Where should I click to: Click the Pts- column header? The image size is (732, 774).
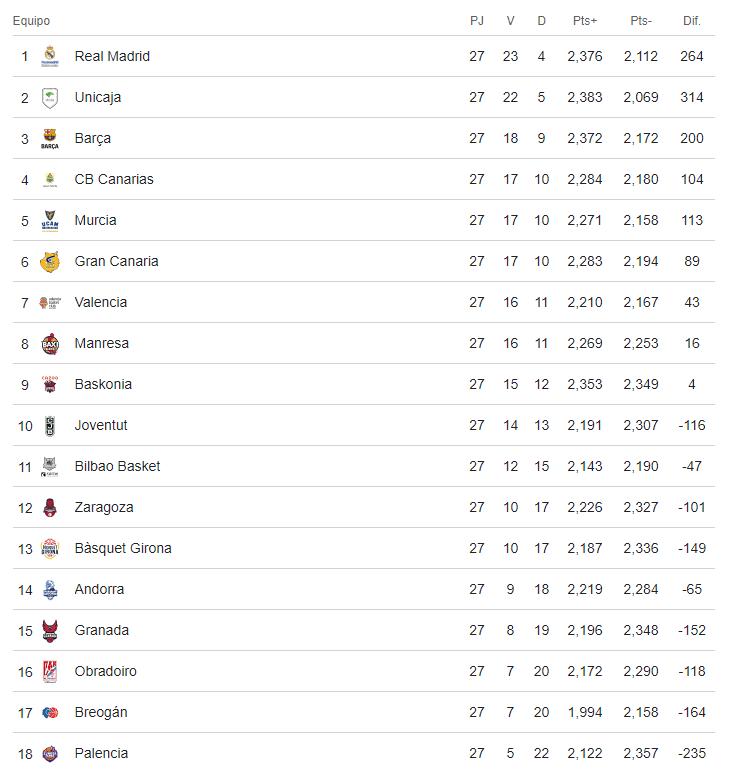[x=641, y=21]
